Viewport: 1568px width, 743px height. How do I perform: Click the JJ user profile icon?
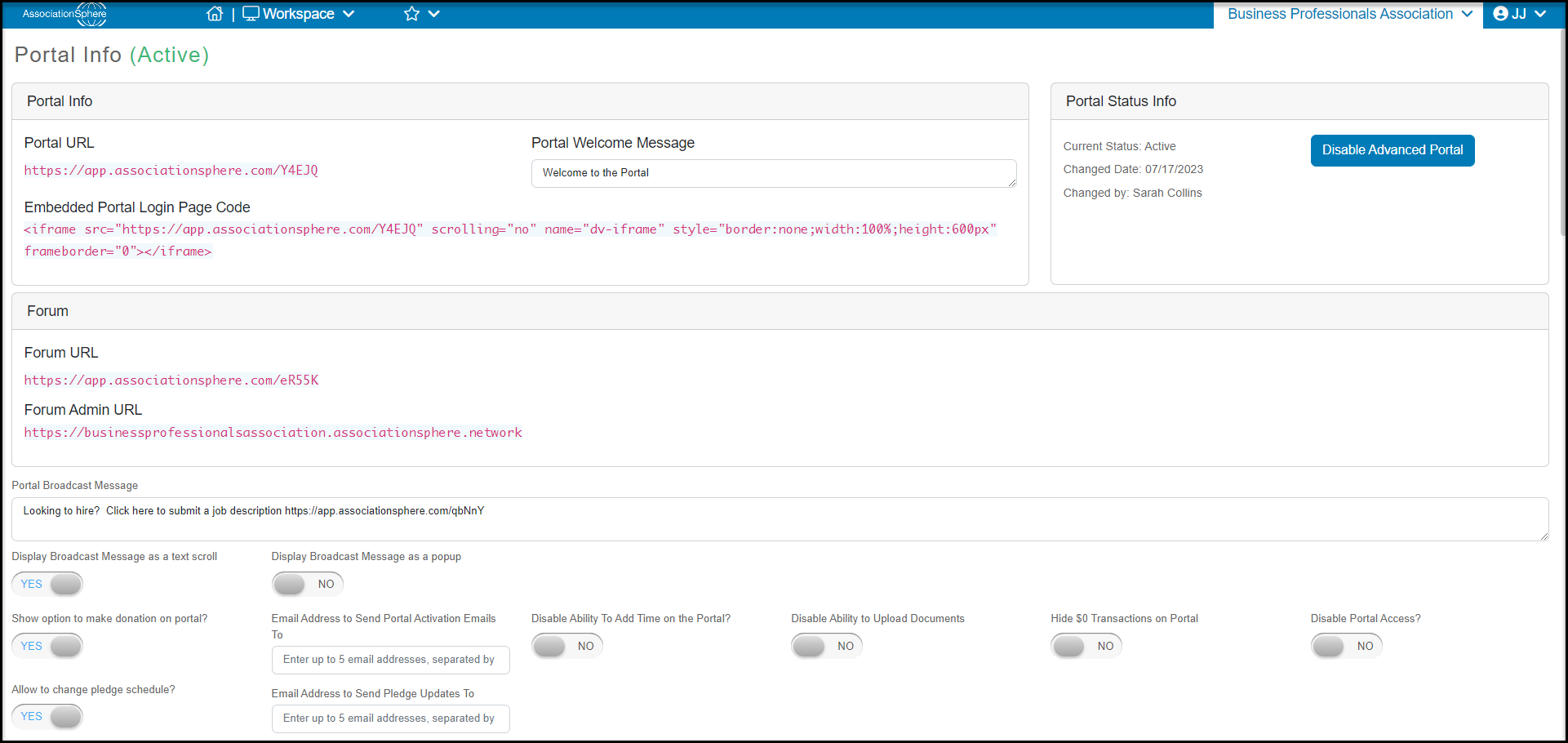click(x=1500, y=14)
